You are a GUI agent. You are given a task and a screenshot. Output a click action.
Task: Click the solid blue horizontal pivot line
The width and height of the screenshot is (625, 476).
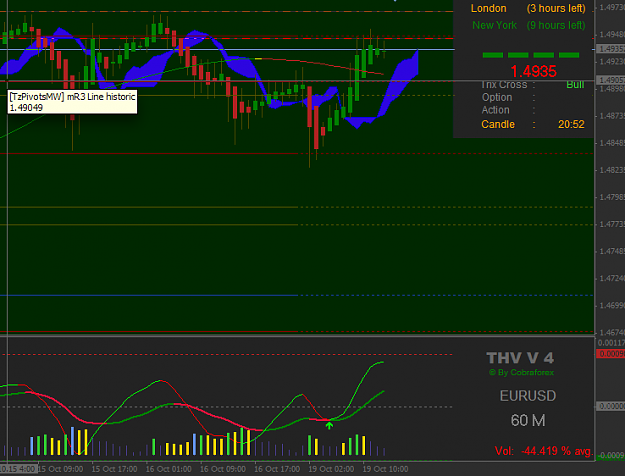(x=149, y=295)
